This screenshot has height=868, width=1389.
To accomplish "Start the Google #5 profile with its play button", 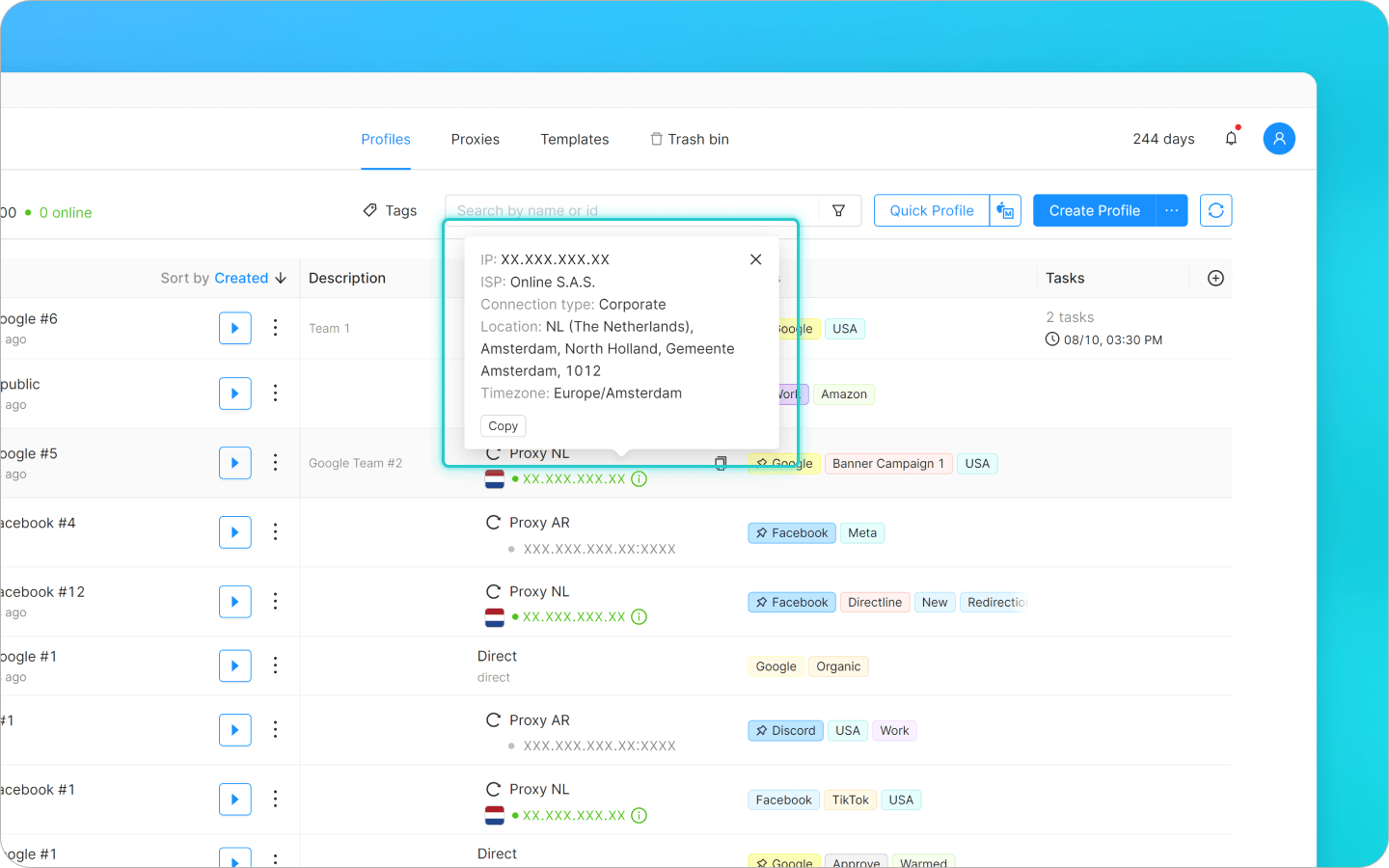I will [x=234, y=463].
